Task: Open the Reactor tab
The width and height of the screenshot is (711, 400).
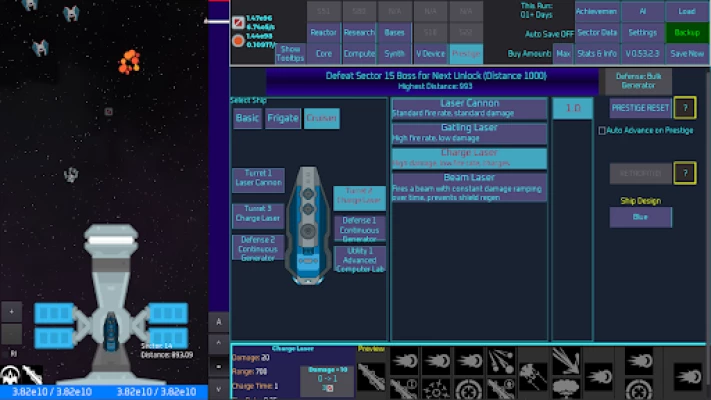Action: [x=323, y=32]
